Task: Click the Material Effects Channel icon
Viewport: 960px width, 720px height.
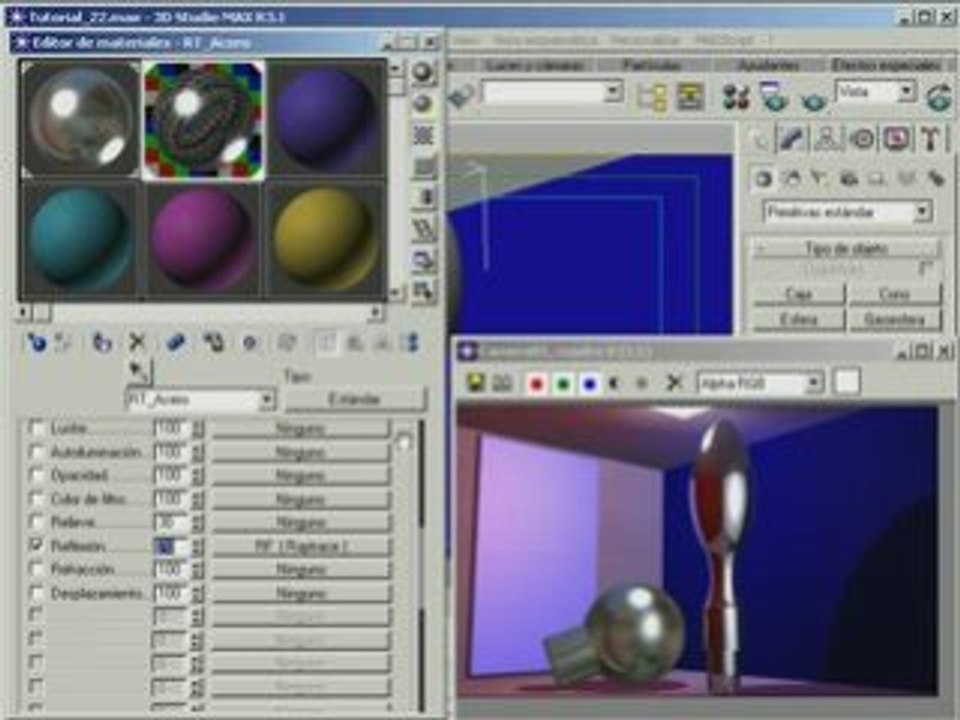Action: (x=250, y=342)
